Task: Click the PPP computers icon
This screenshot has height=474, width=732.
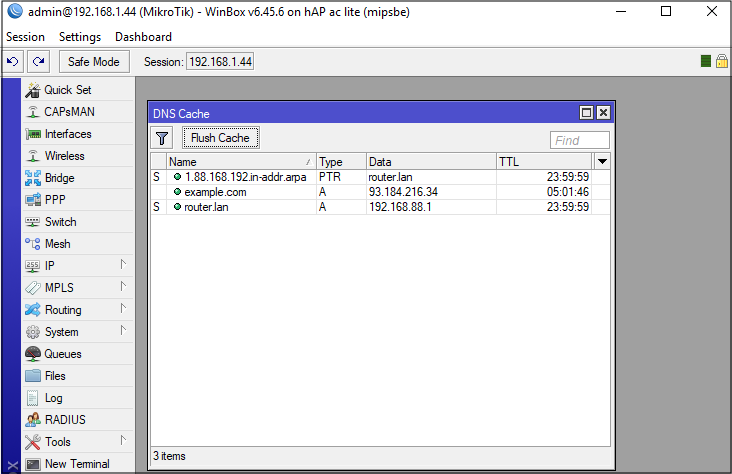Action: click(x=33, y=200)
